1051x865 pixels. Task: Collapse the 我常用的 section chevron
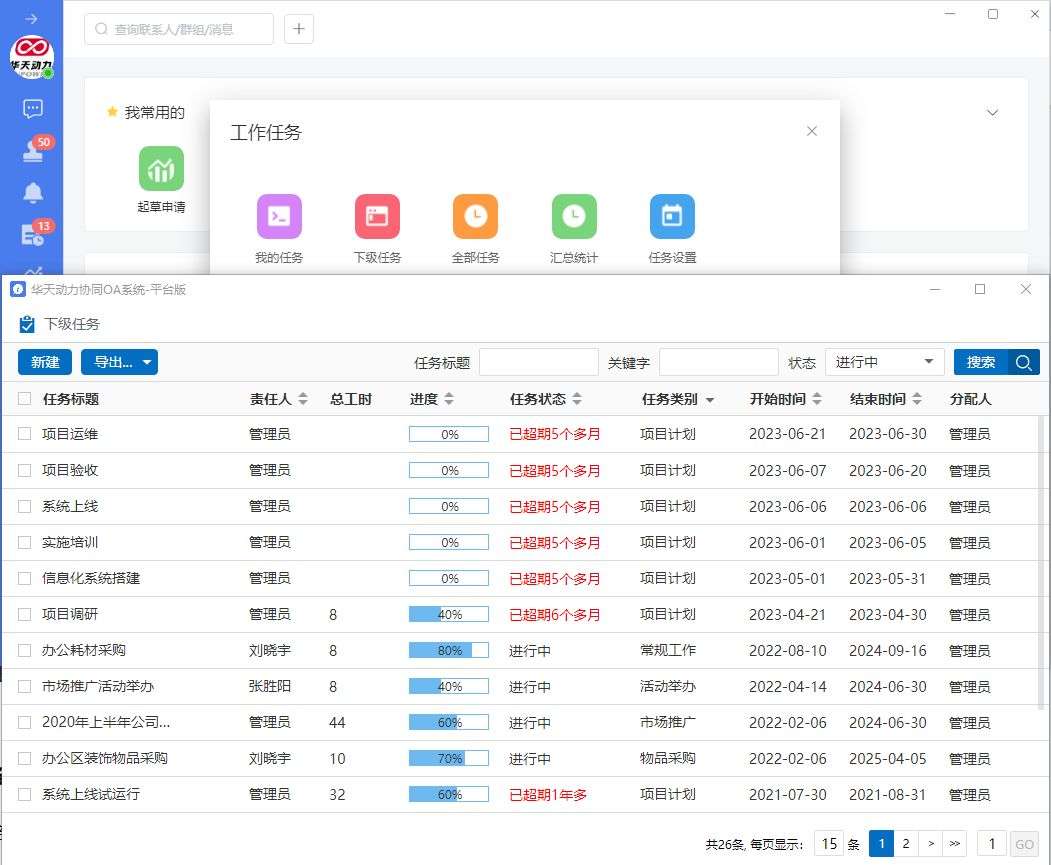pyautogui.click(x=992, y=113)
